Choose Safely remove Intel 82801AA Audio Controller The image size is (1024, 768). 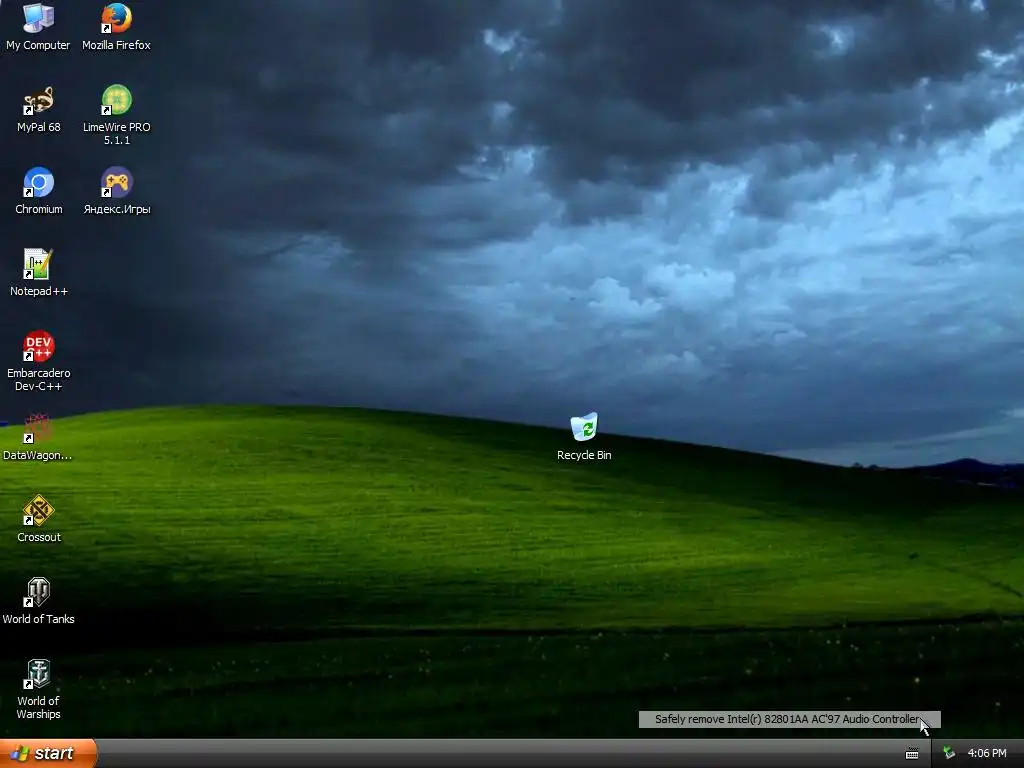point(790,719)
